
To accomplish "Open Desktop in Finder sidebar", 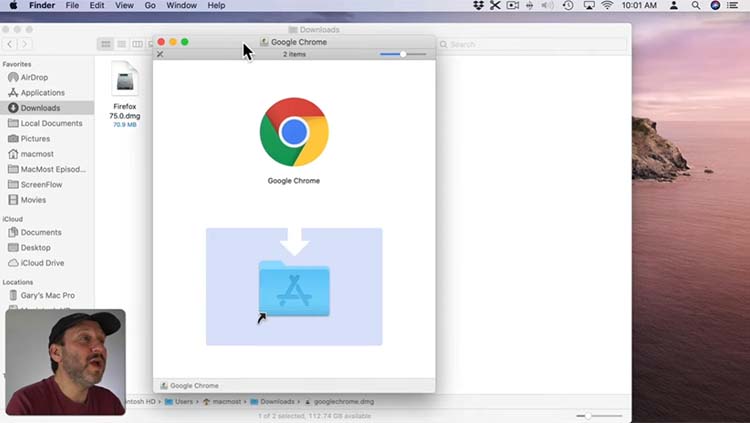I will pos(47,247).
